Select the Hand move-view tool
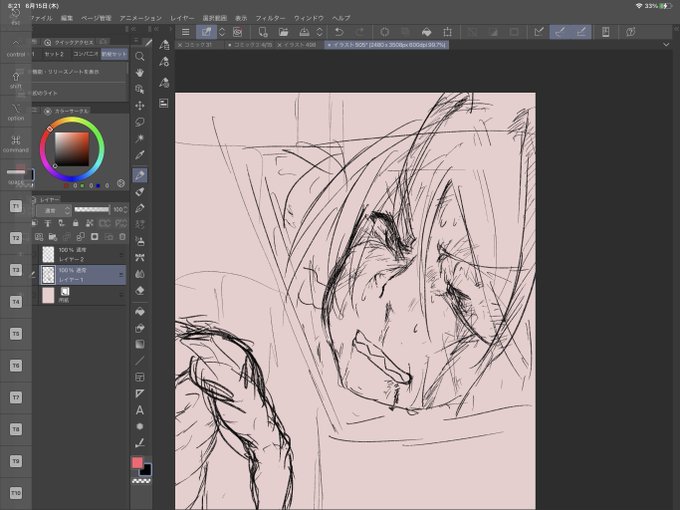This screenshot has width=680, height=510. [140, 72]
